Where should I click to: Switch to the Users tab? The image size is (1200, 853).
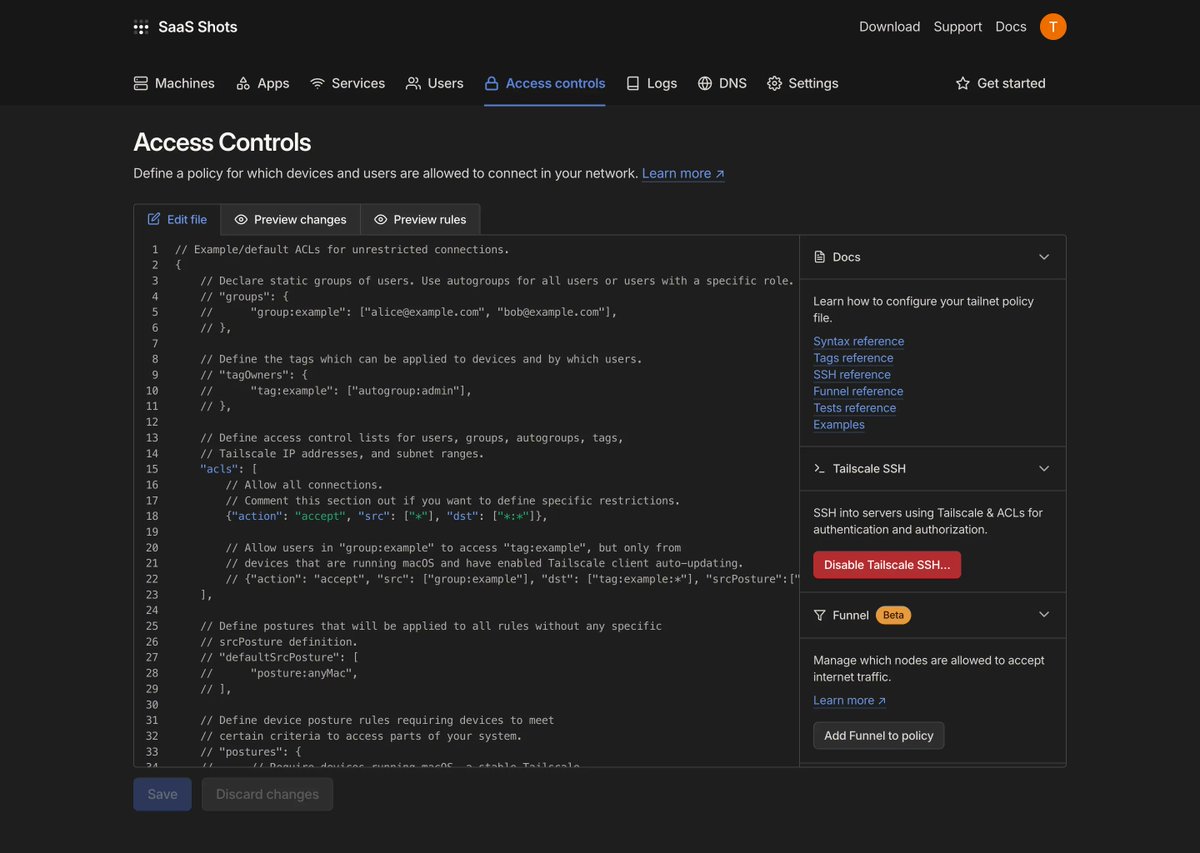tap(434, 83)
